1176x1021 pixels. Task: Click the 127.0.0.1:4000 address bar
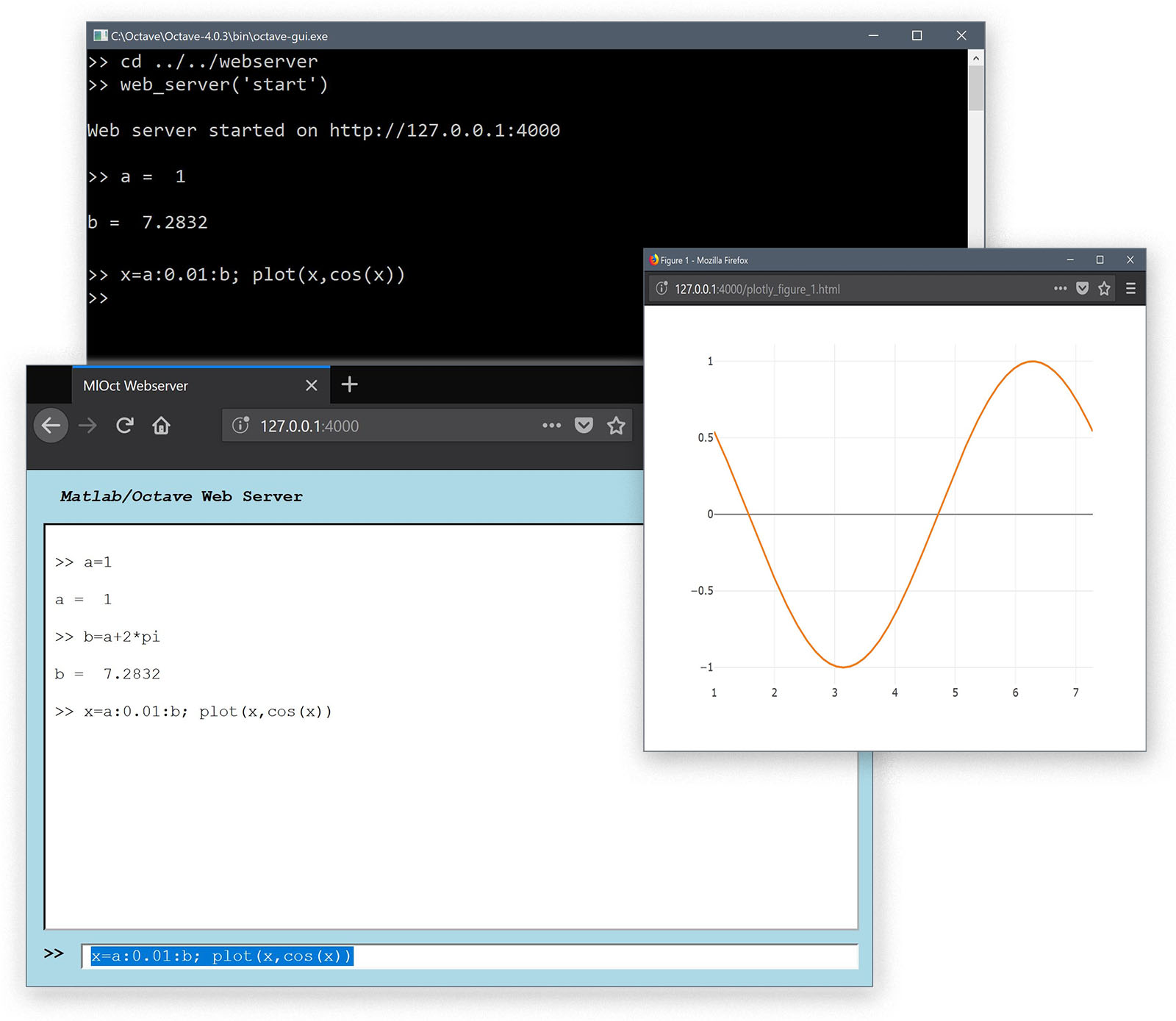(429, 426)
